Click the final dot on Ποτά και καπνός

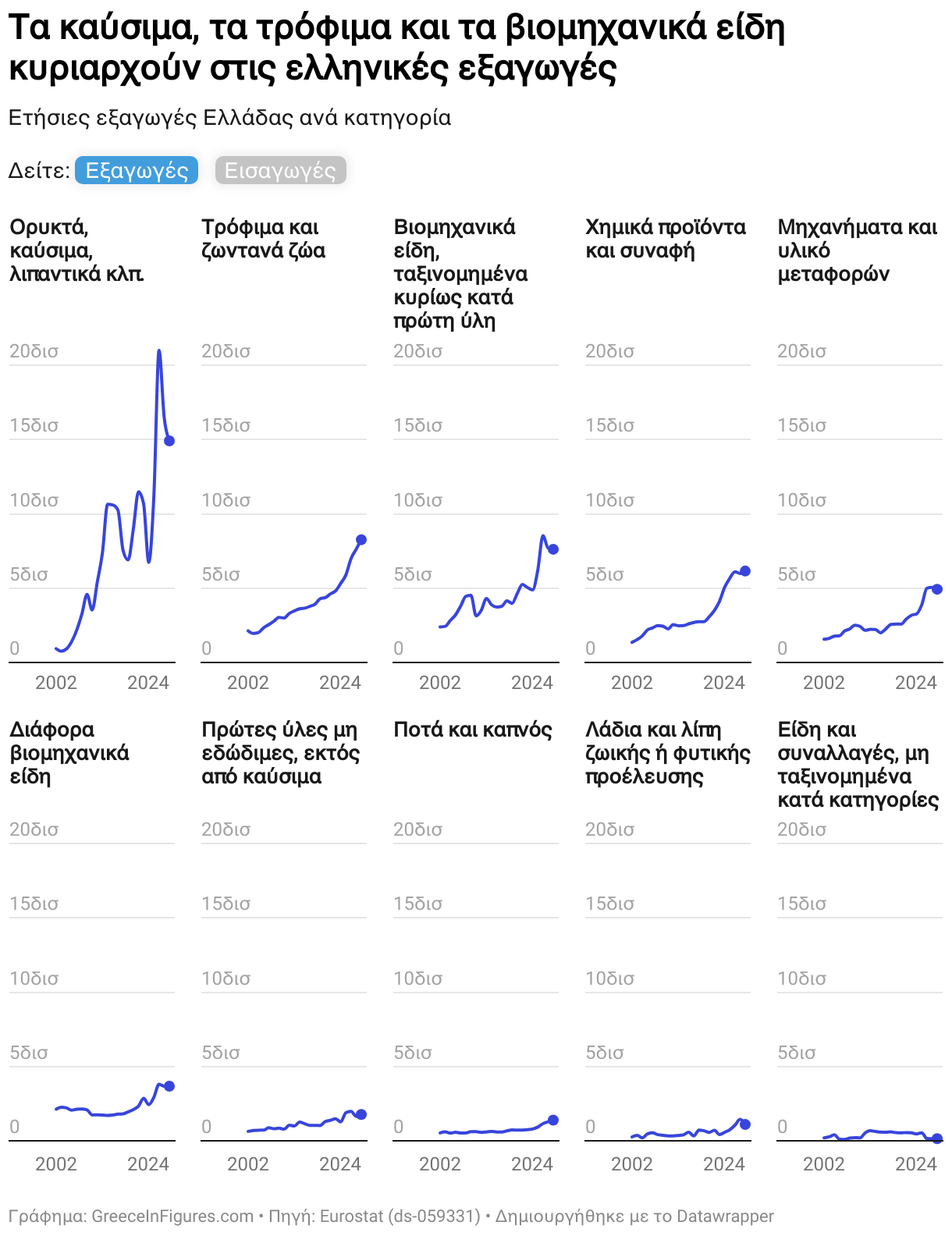point(553,1120)
